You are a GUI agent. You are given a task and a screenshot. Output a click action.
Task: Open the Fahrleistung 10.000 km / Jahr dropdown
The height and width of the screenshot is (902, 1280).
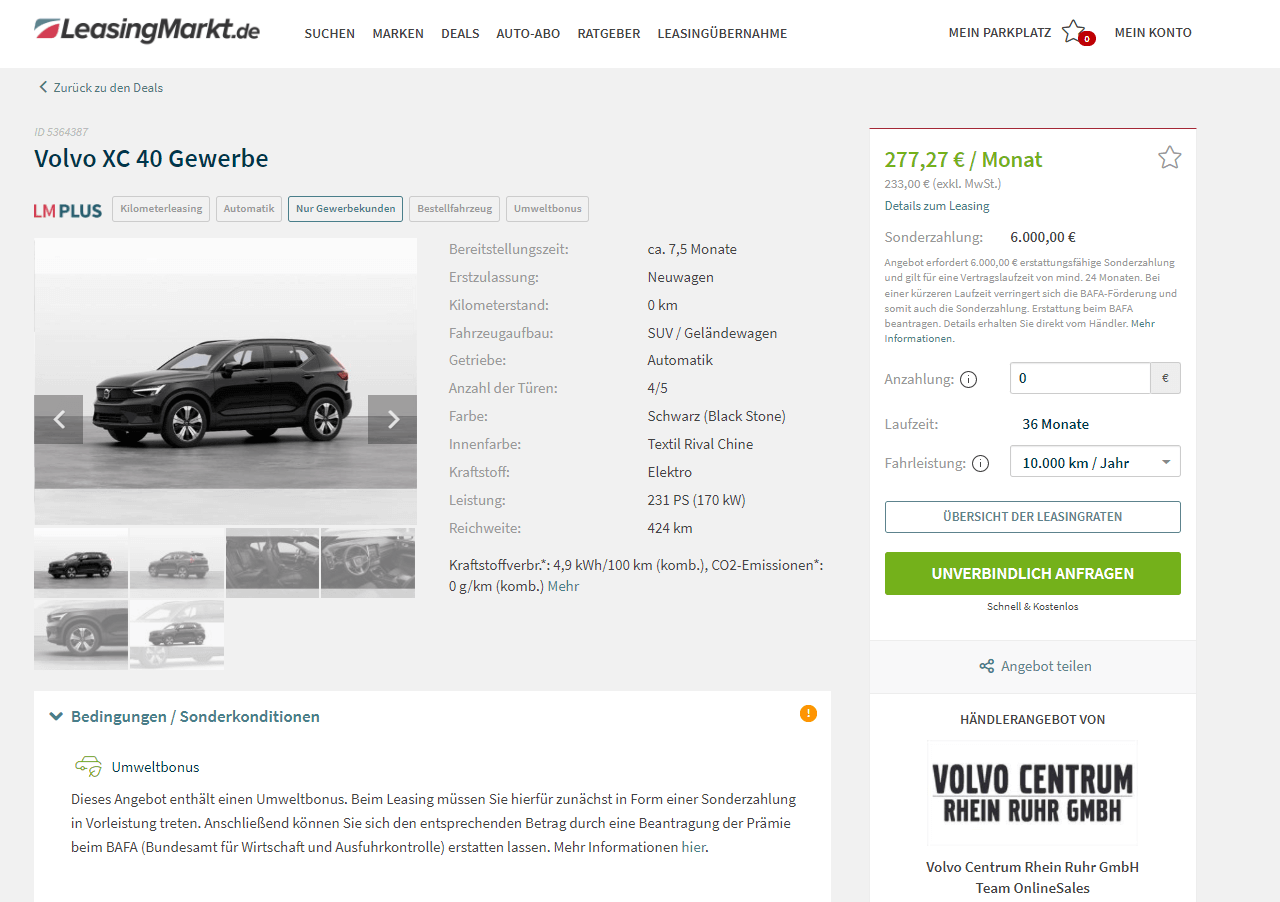(1095, 462)
